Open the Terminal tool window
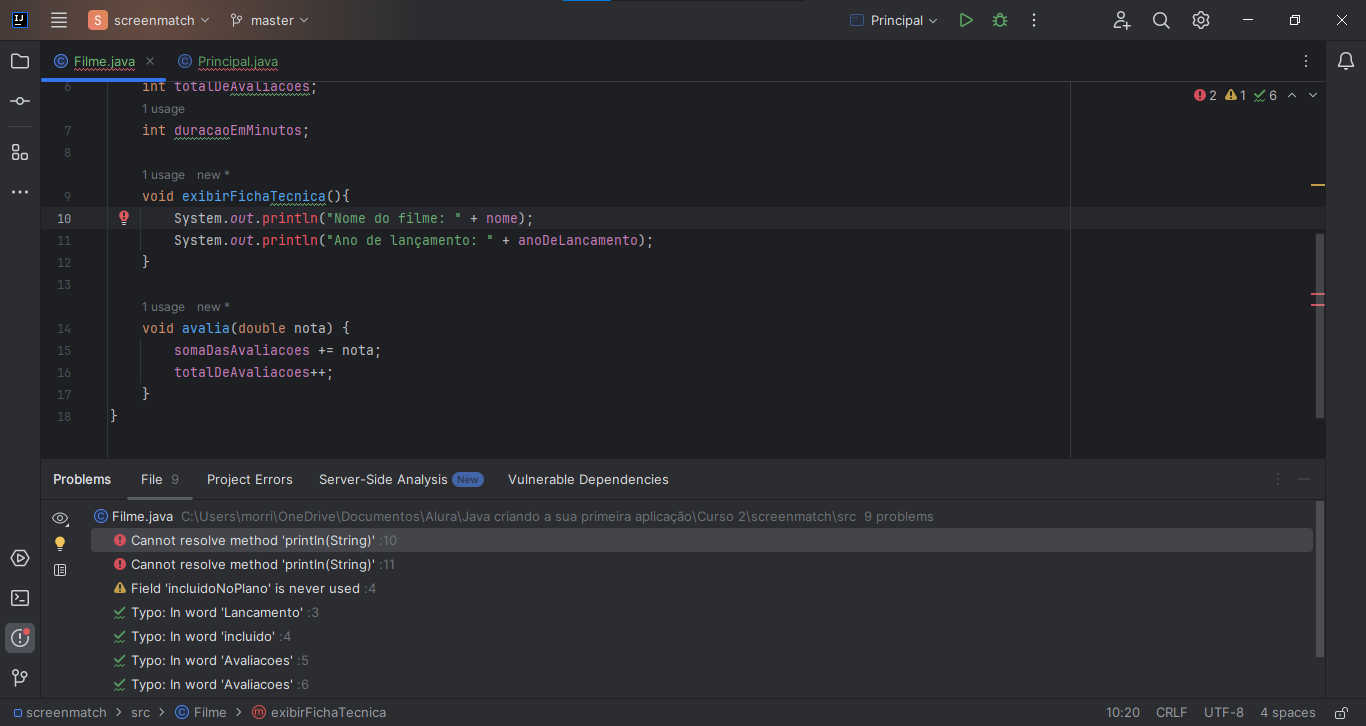Viewport: 1366px width, 726px height. tap(20, 598)
